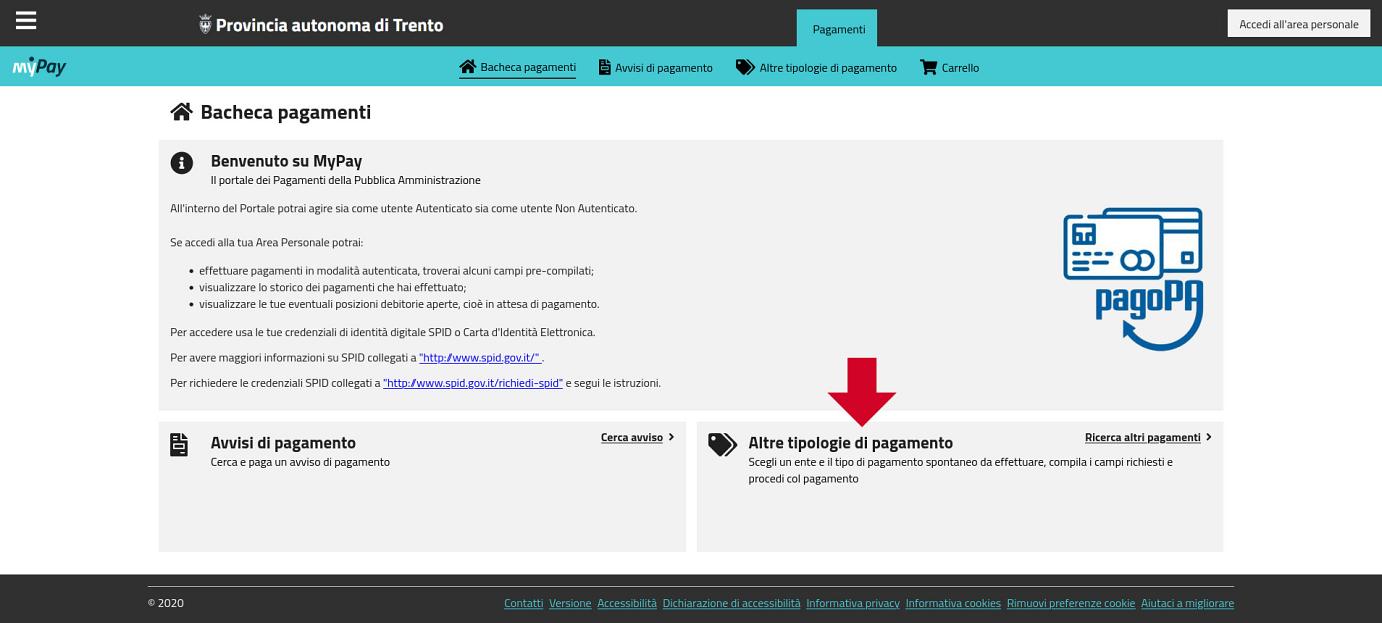The width and height of the screenshot is (1382, 623).
Task: Open Informativa privacy footer link
Action: click(853, 603)
